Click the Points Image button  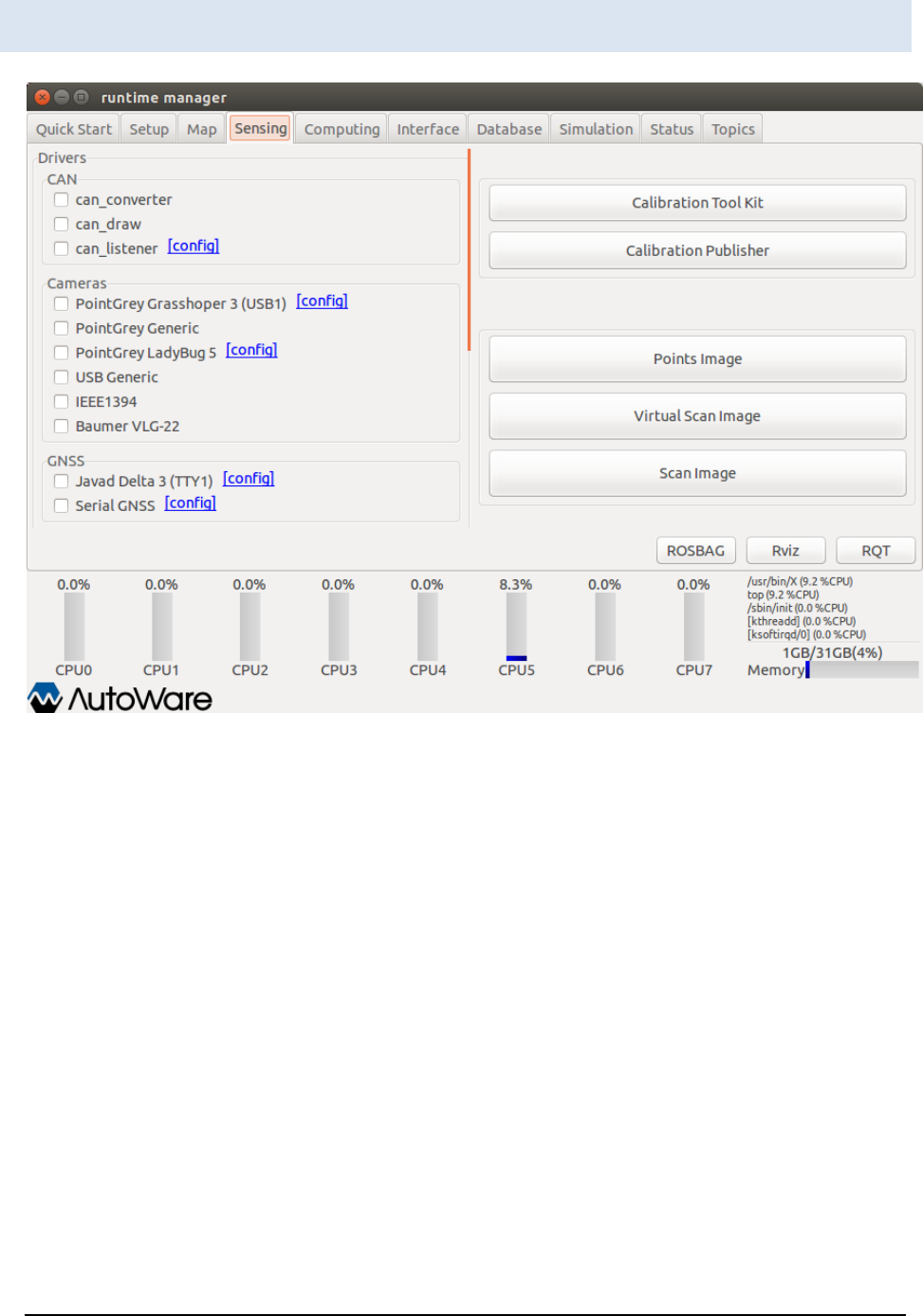click(697, 359)
